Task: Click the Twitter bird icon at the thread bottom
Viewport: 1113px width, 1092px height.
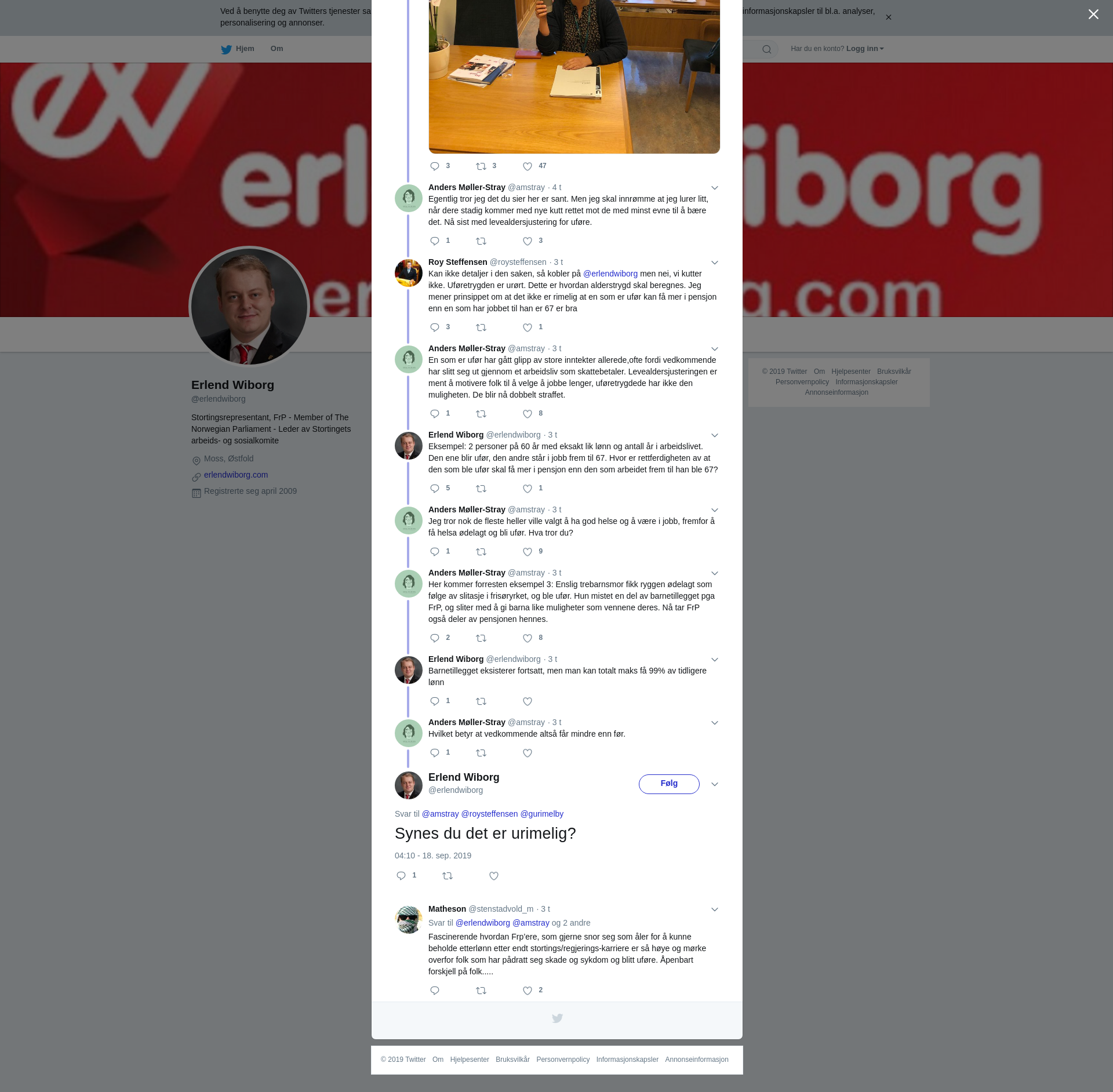Action: [557, 1018]
